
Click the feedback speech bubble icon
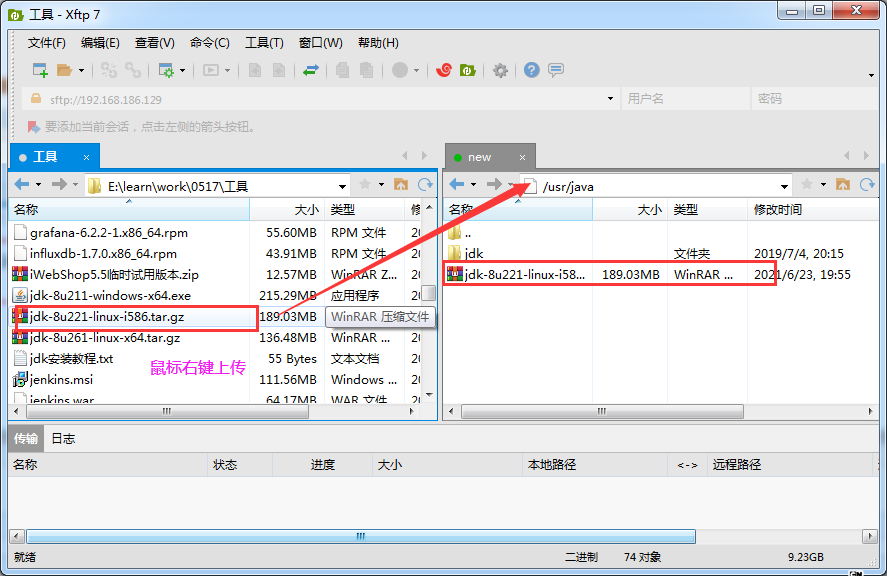tap(556, 70)
